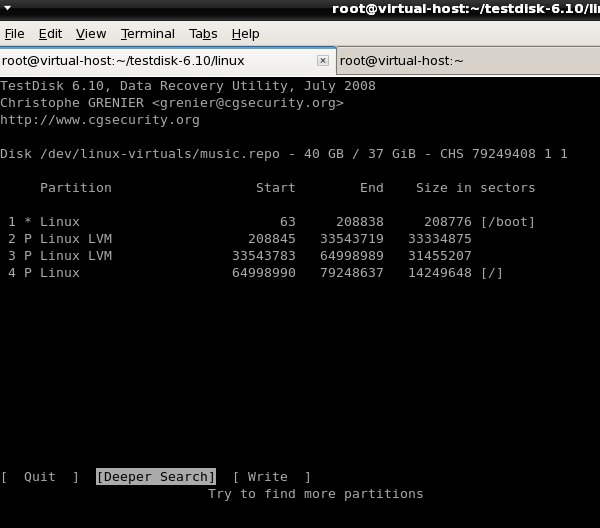
Task: Click end value 79248637
Action: pyautogui.click(x=352, y=273)
